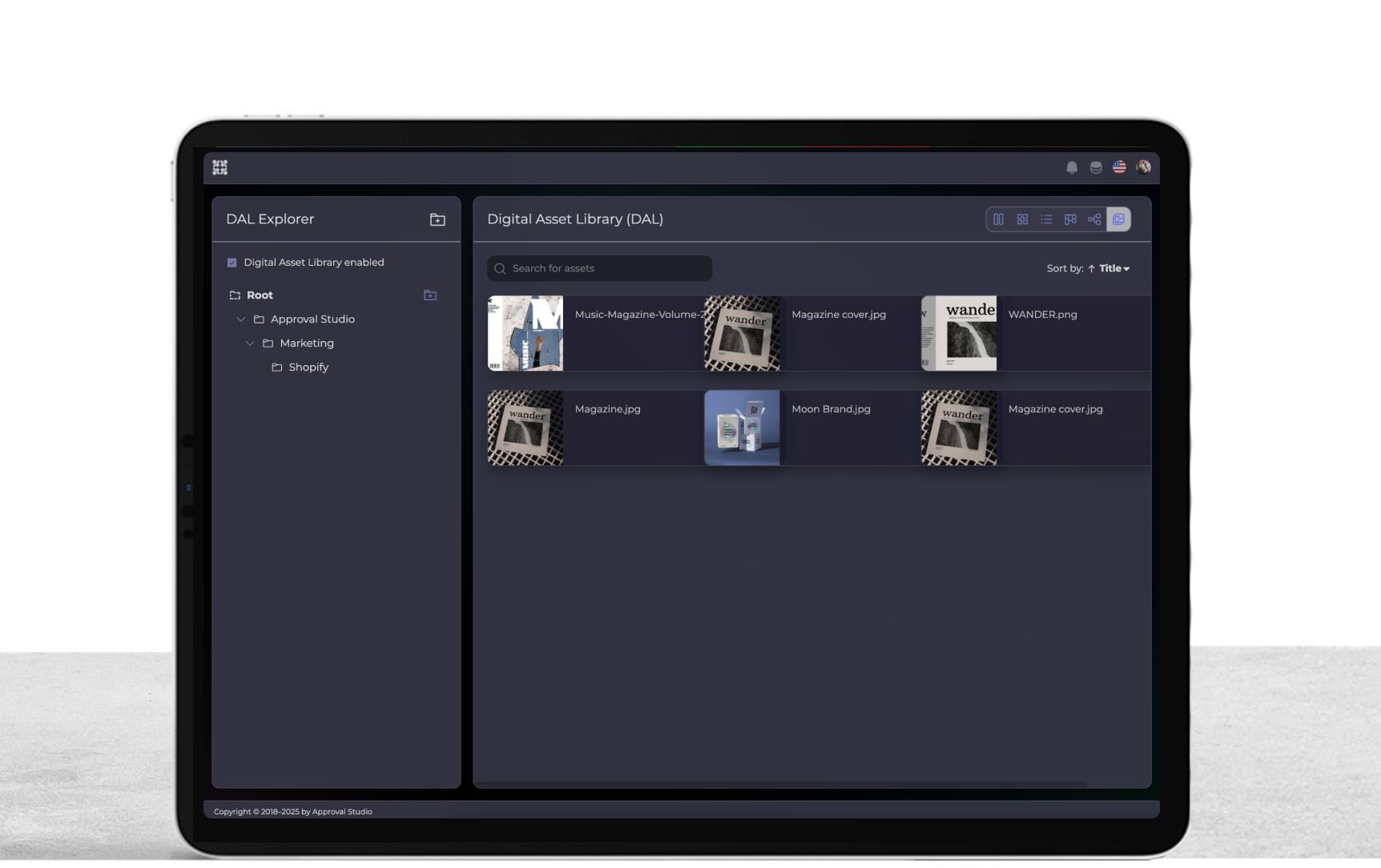Select the Root folder
The width and height of the screenshot is (1381, 868).
[260, 295]
